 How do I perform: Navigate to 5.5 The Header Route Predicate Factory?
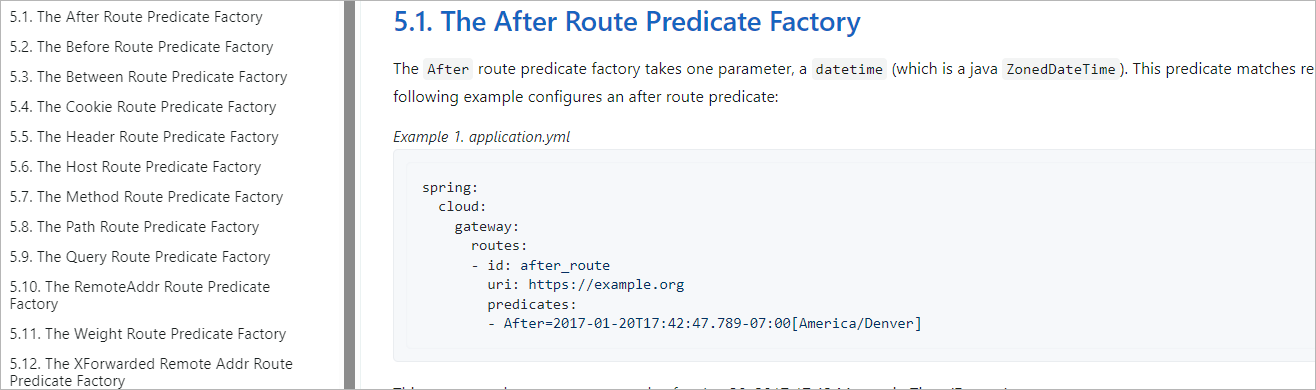click(144, 137)
